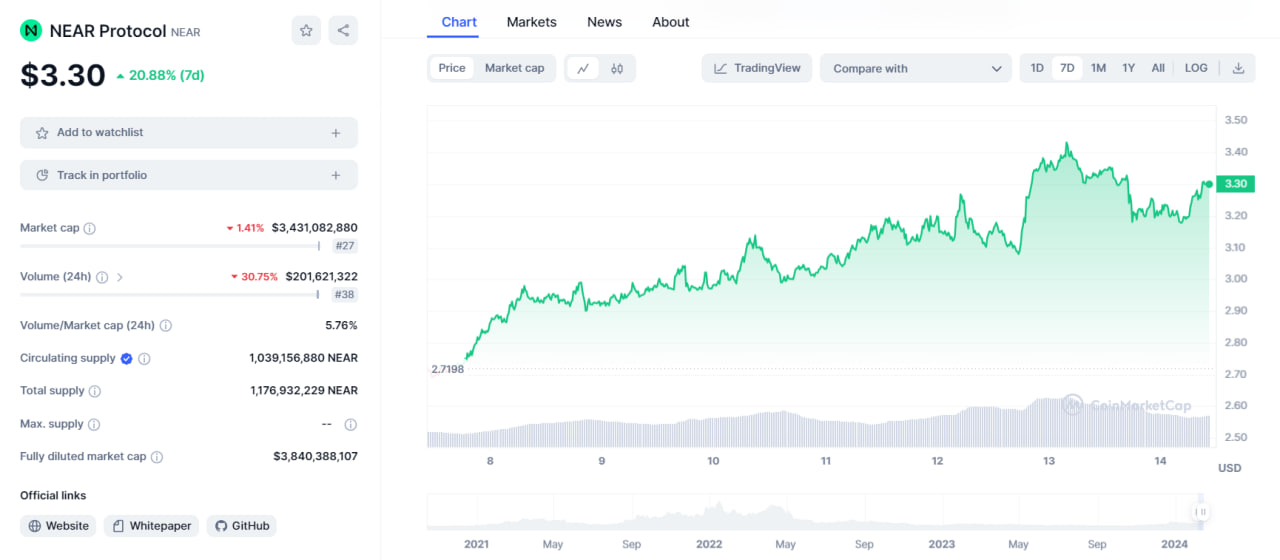
Task: Expand Add to watlist plus button
Action: 336,133
